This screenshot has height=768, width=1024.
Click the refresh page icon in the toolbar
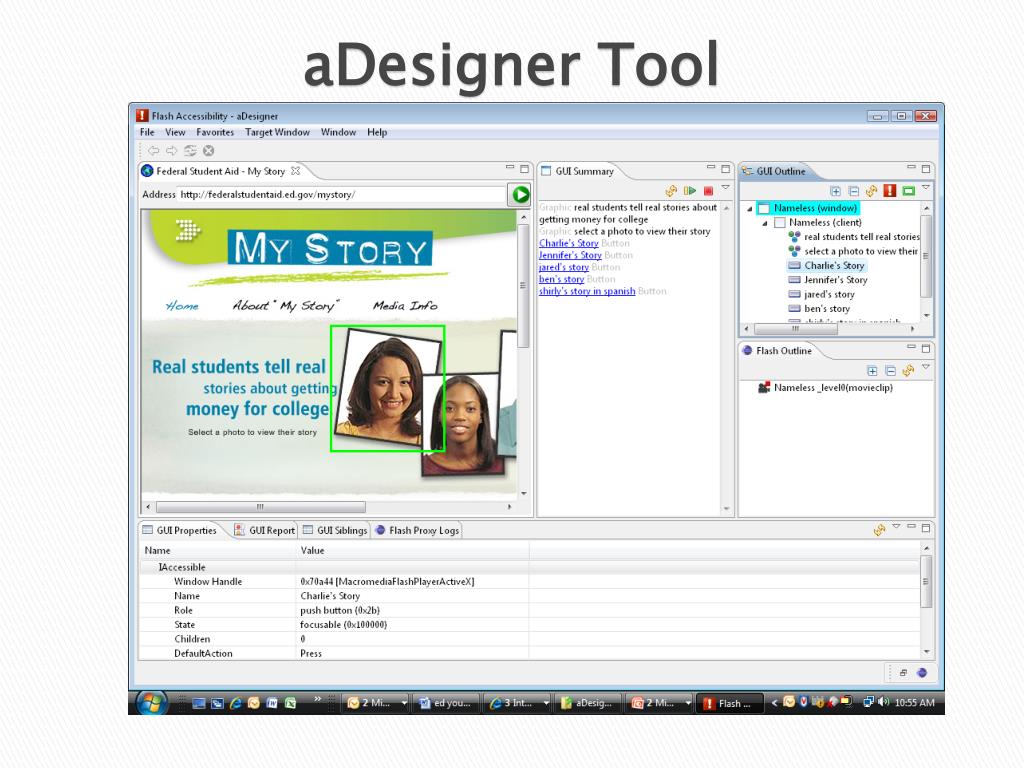click(x=190, y=151)
